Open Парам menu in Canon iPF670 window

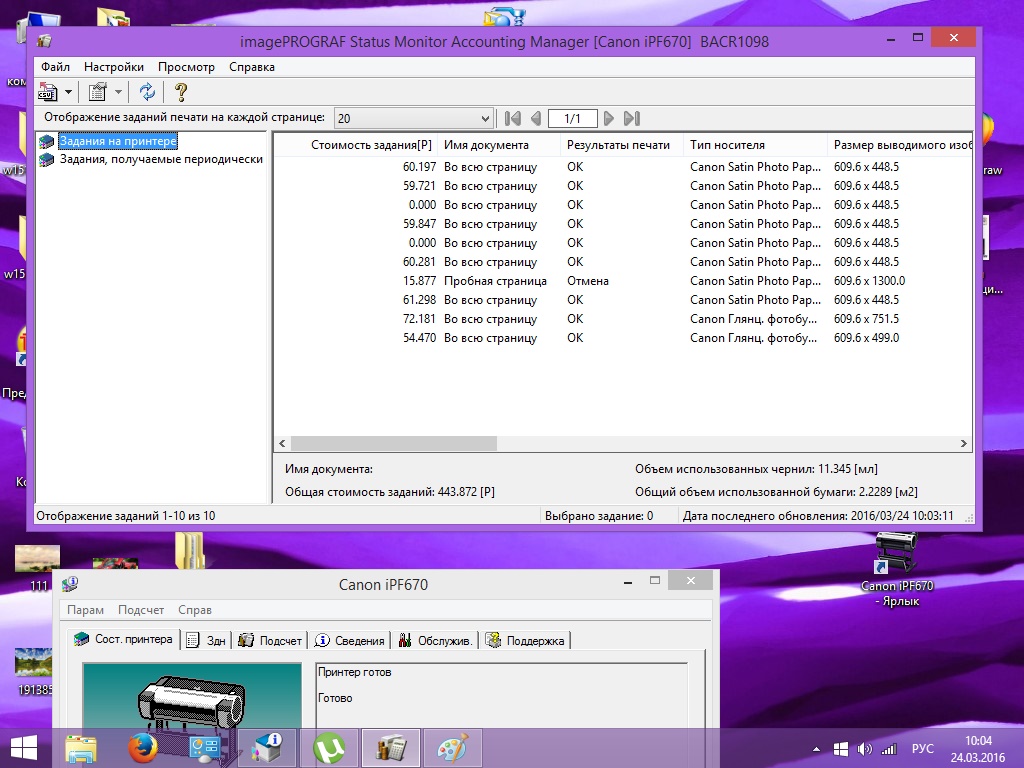coord(86,610)
